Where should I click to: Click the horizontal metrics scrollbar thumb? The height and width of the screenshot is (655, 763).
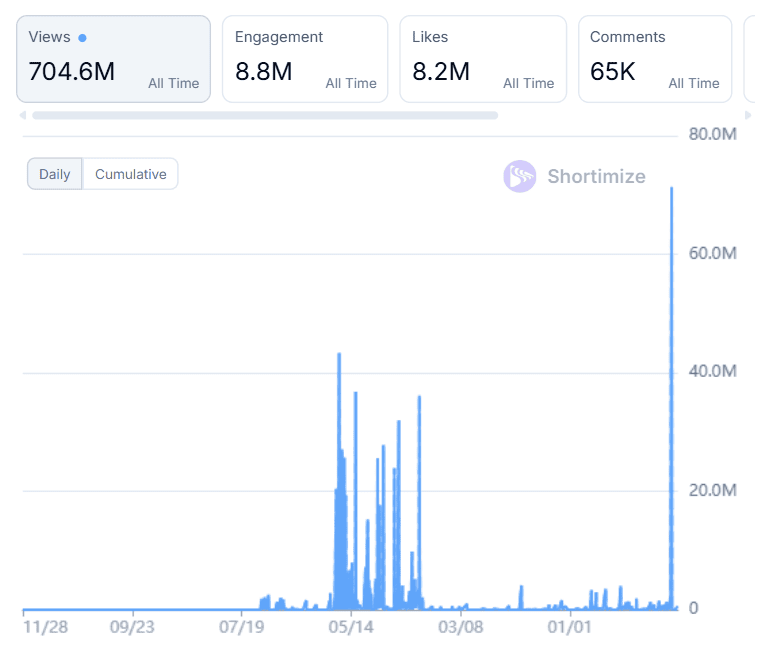pyautogui.click(x=265, y=116)
